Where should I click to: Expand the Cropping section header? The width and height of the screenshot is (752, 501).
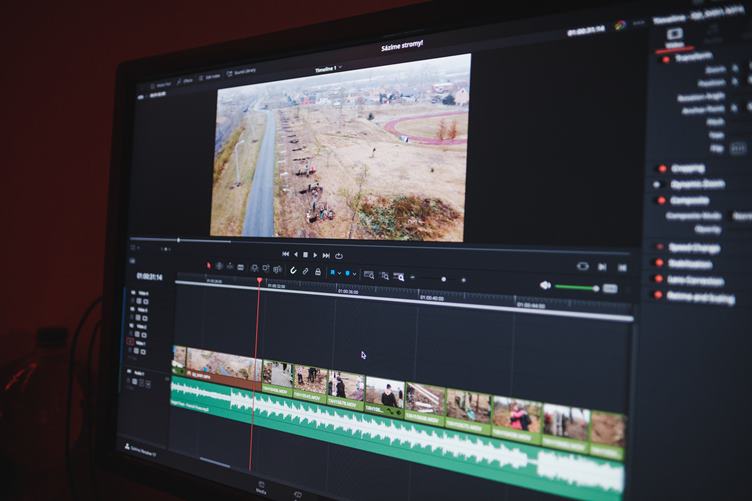[x=688, y=168]
